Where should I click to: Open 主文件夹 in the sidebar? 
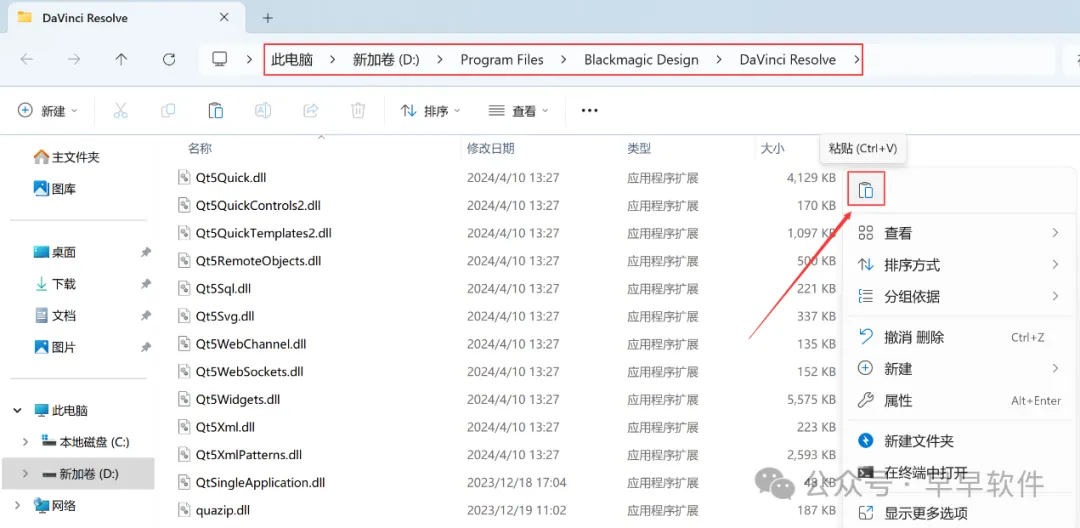tap(67, 157)
